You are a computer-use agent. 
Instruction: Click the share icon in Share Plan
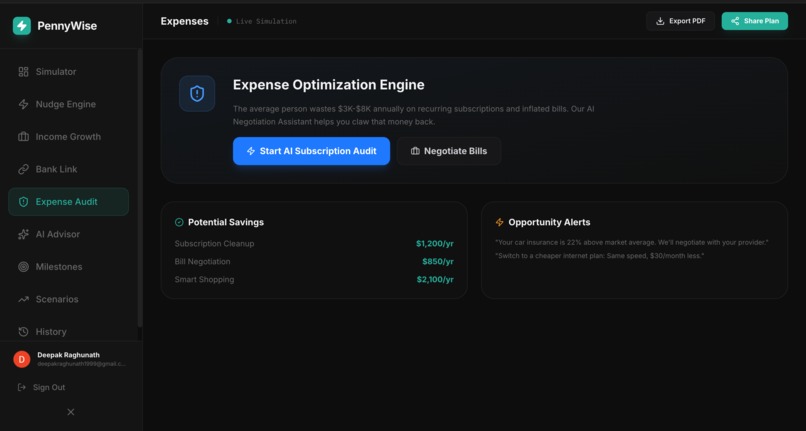pyautogui.click(x=735, y=21)
